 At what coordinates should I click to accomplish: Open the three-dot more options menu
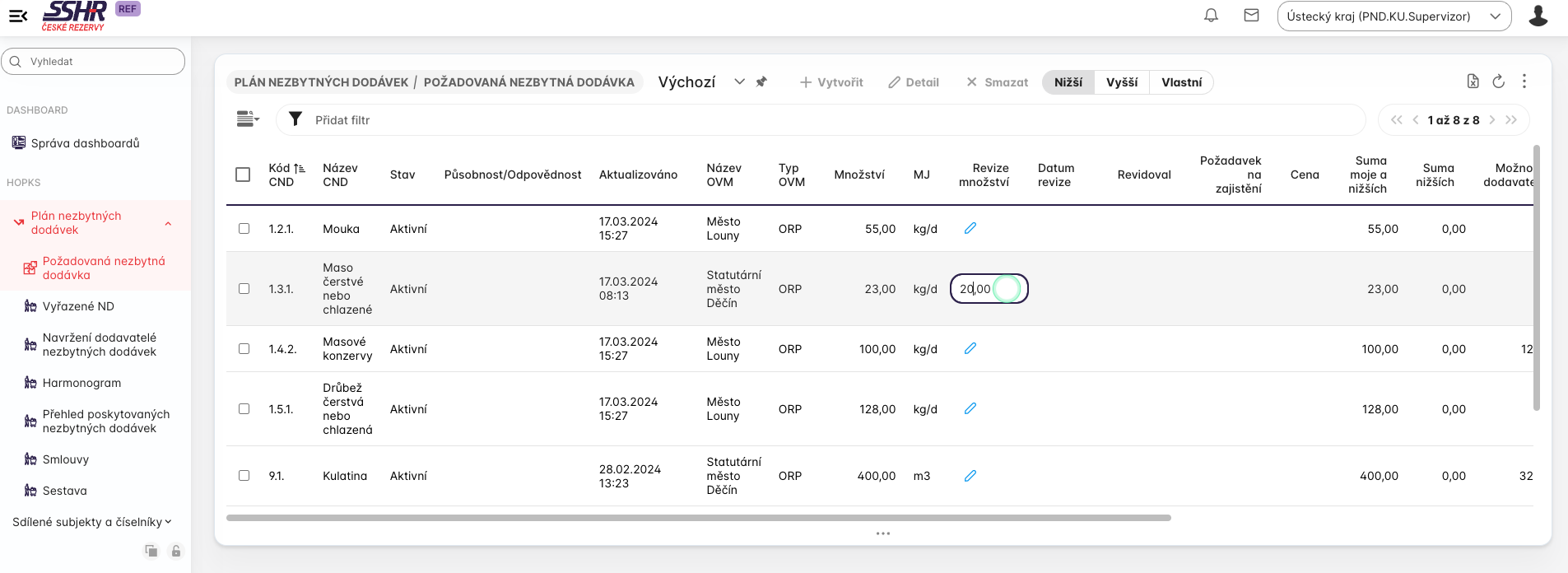point(1524,82)
